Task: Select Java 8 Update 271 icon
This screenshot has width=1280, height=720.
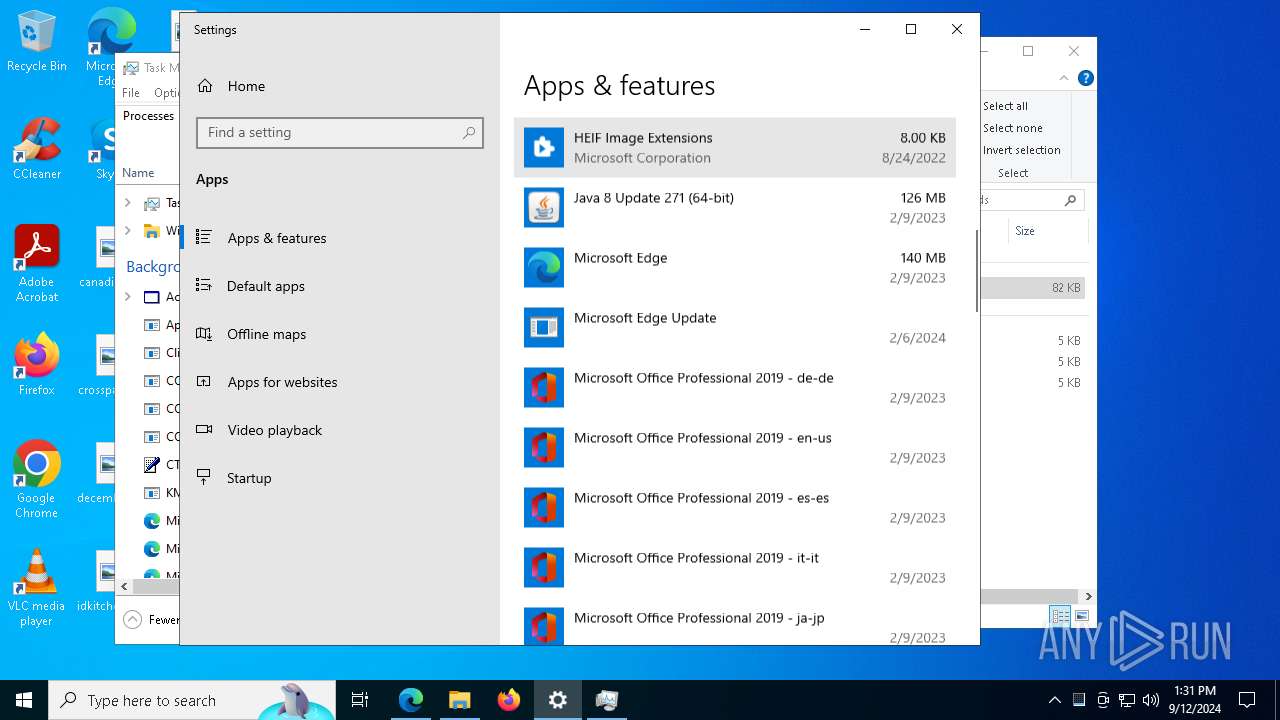Action: click(544, 208)
